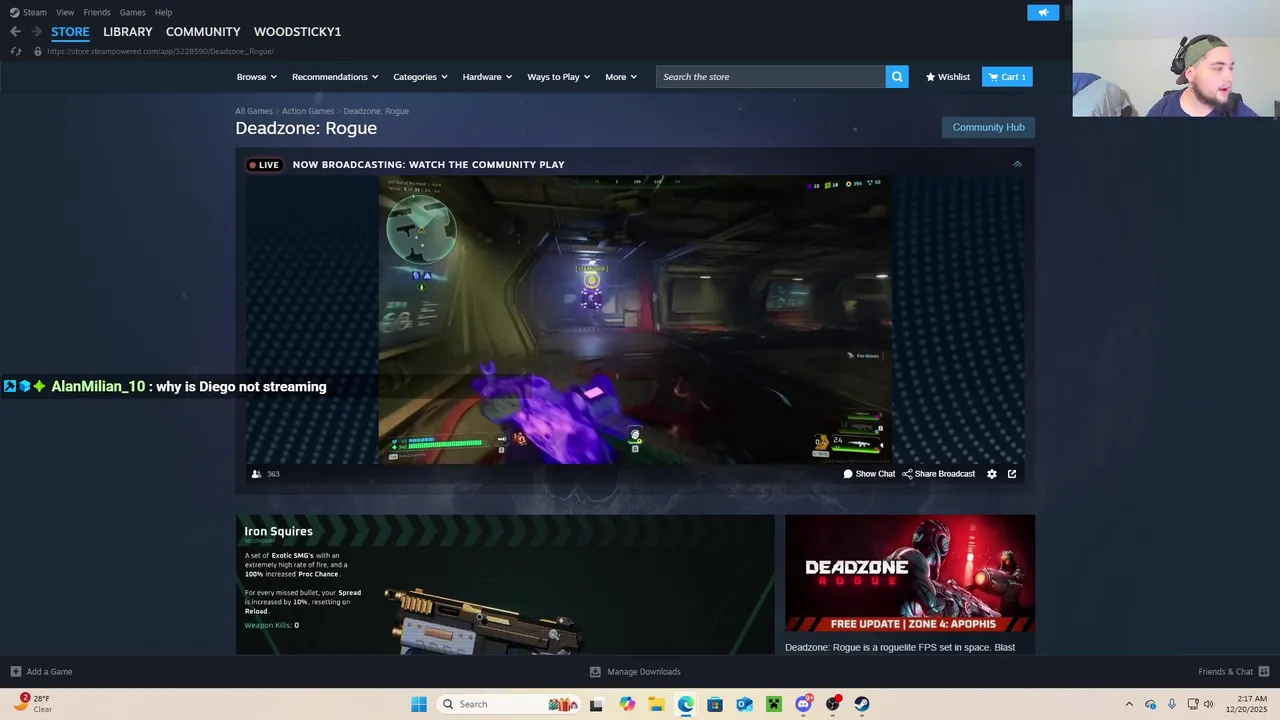
Task: Open the Manage Downloads icon
Action: click(595, 672)
